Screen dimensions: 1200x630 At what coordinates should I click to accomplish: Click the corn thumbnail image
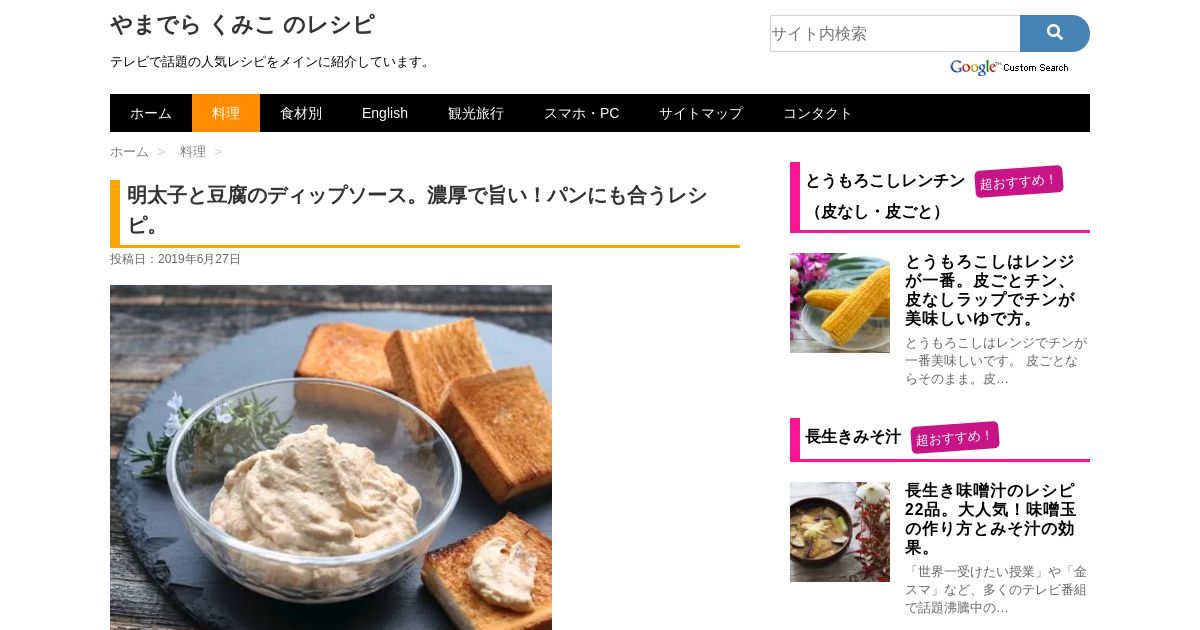840,303
